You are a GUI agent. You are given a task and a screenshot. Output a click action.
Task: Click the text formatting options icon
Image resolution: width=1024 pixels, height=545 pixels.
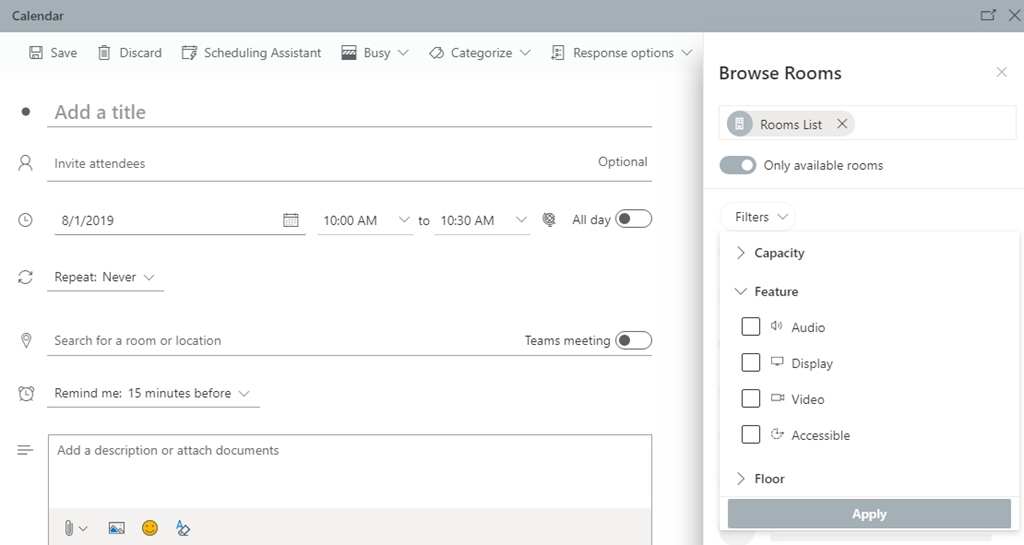click(x=183, y=528)
